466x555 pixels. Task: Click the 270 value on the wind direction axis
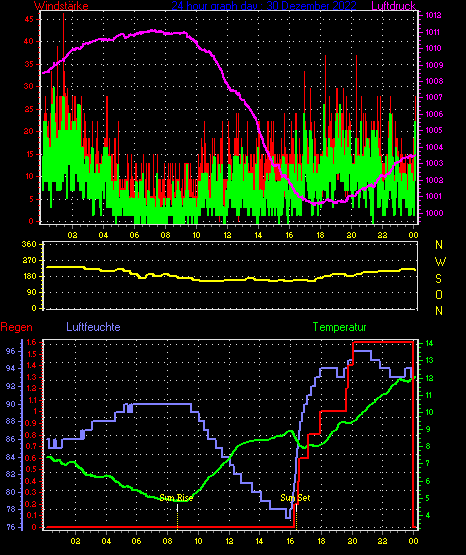(x=29, y=260)
